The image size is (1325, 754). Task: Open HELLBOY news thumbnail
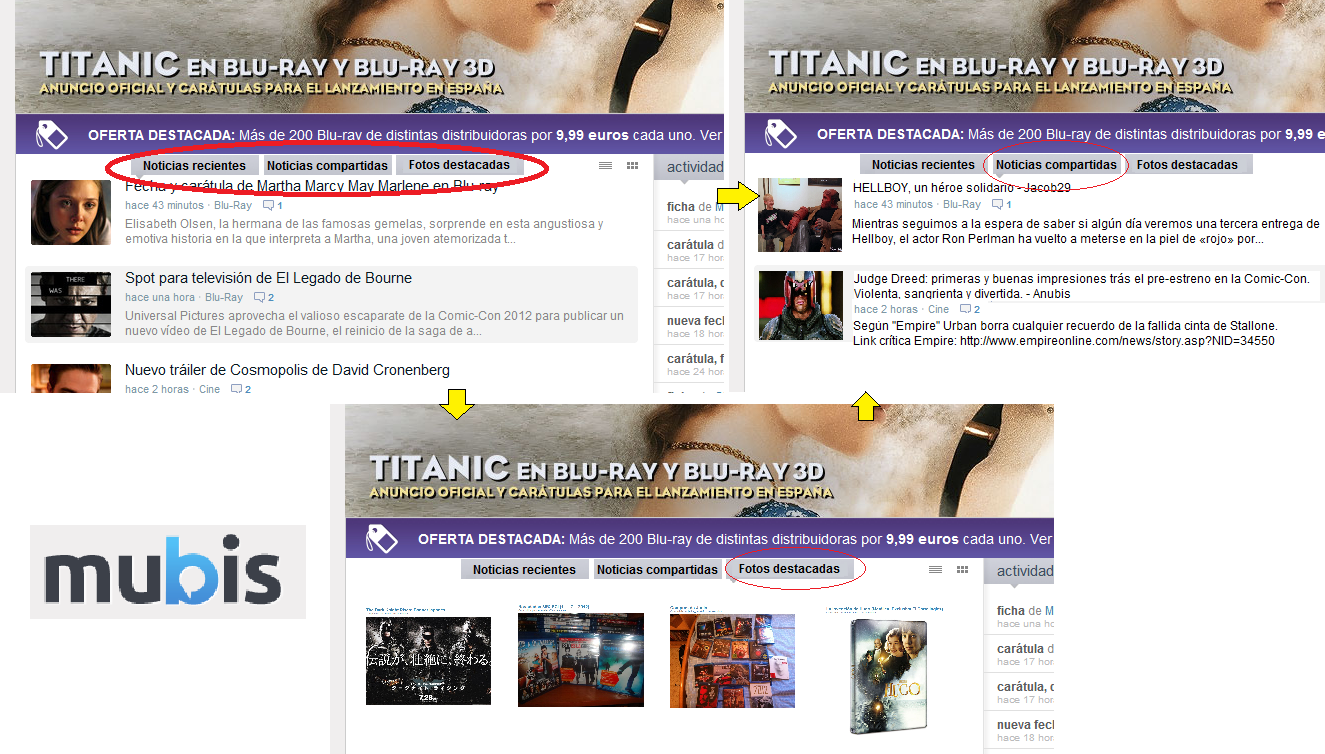(799, 215)
